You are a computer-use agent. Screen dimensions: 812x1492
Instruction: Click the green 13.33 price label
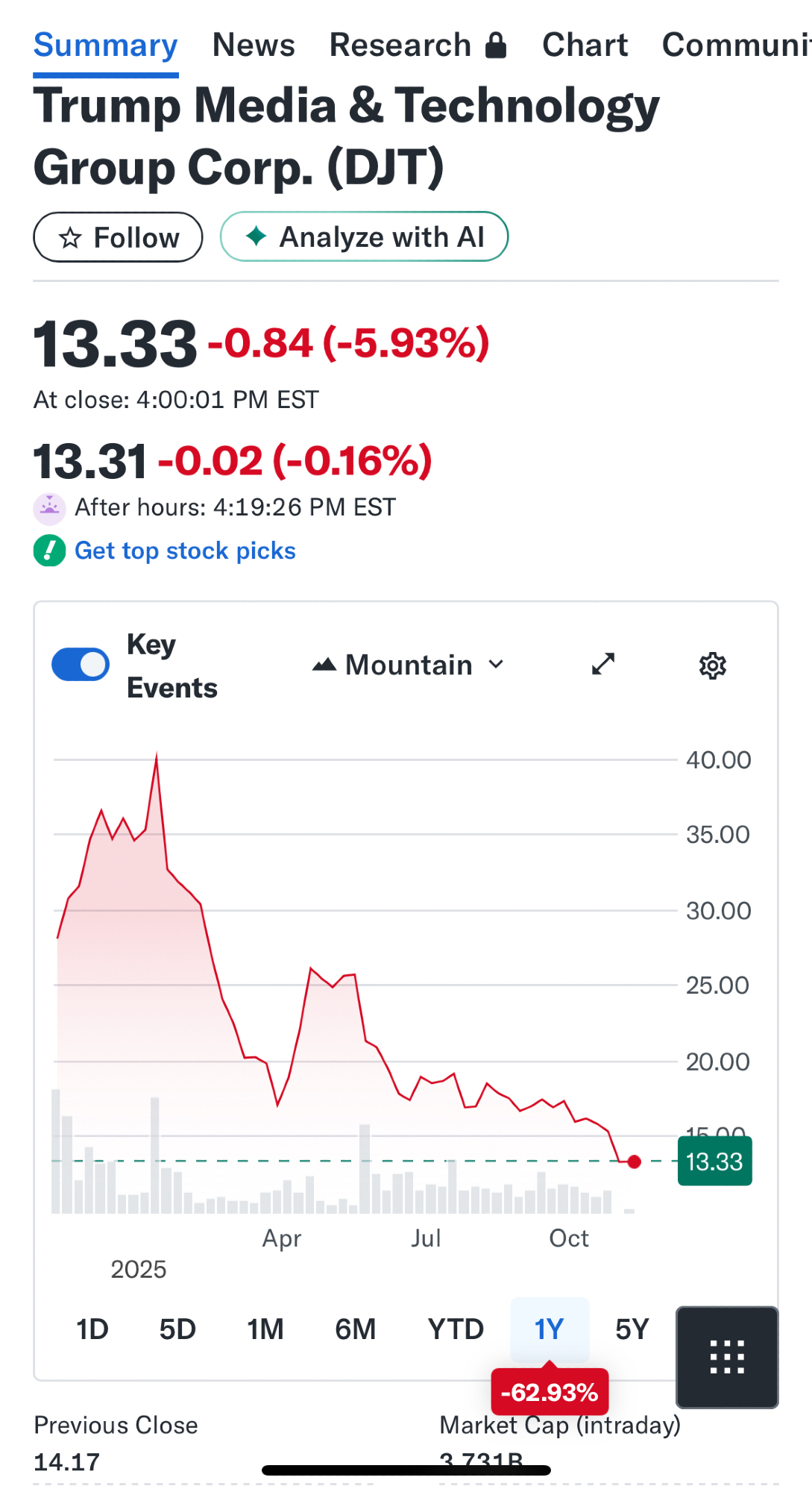pyautogui.click(x=714, y=1162)
